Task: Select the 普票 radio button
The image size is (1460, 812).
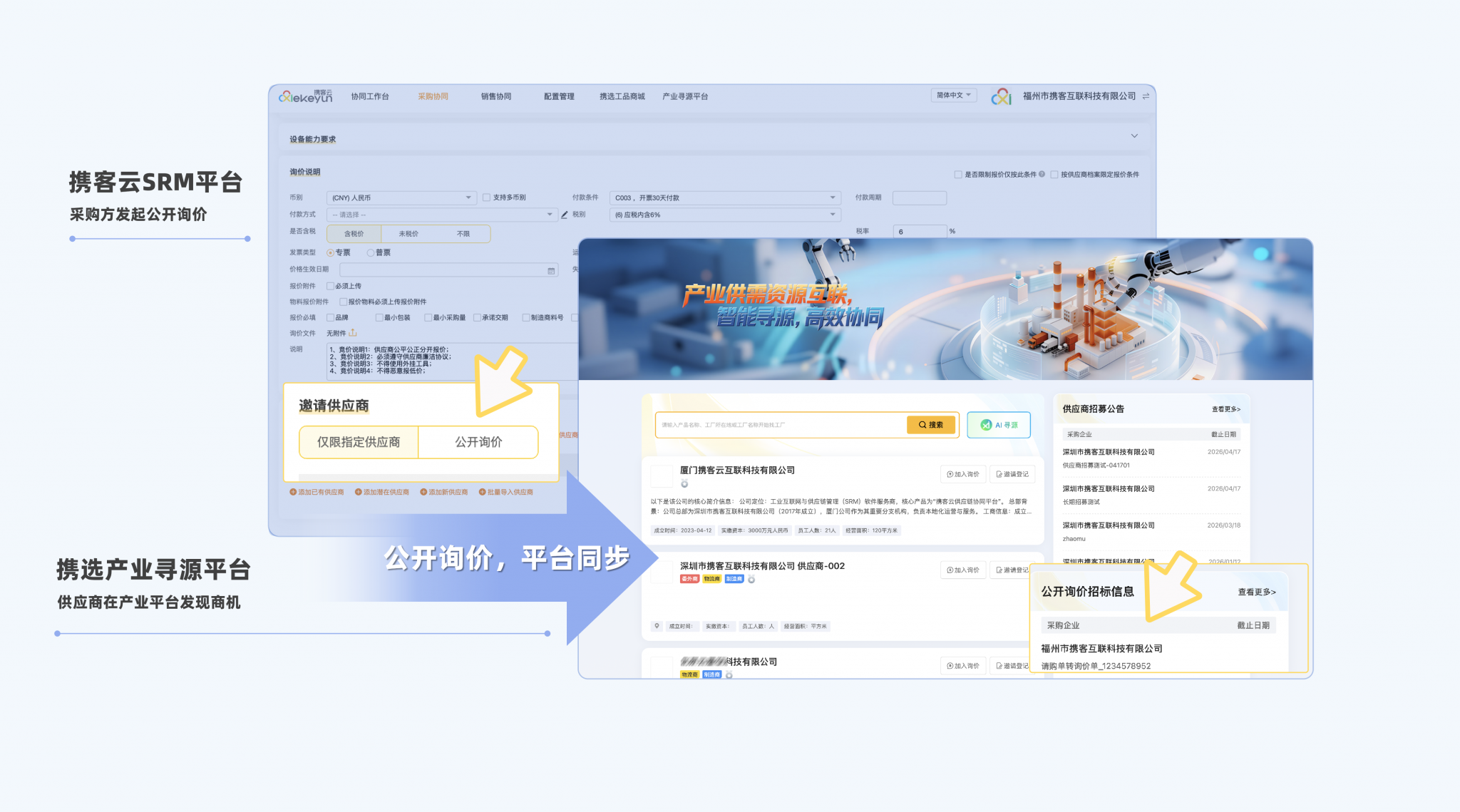Action: pyautogui.click(x=370, y=252)
